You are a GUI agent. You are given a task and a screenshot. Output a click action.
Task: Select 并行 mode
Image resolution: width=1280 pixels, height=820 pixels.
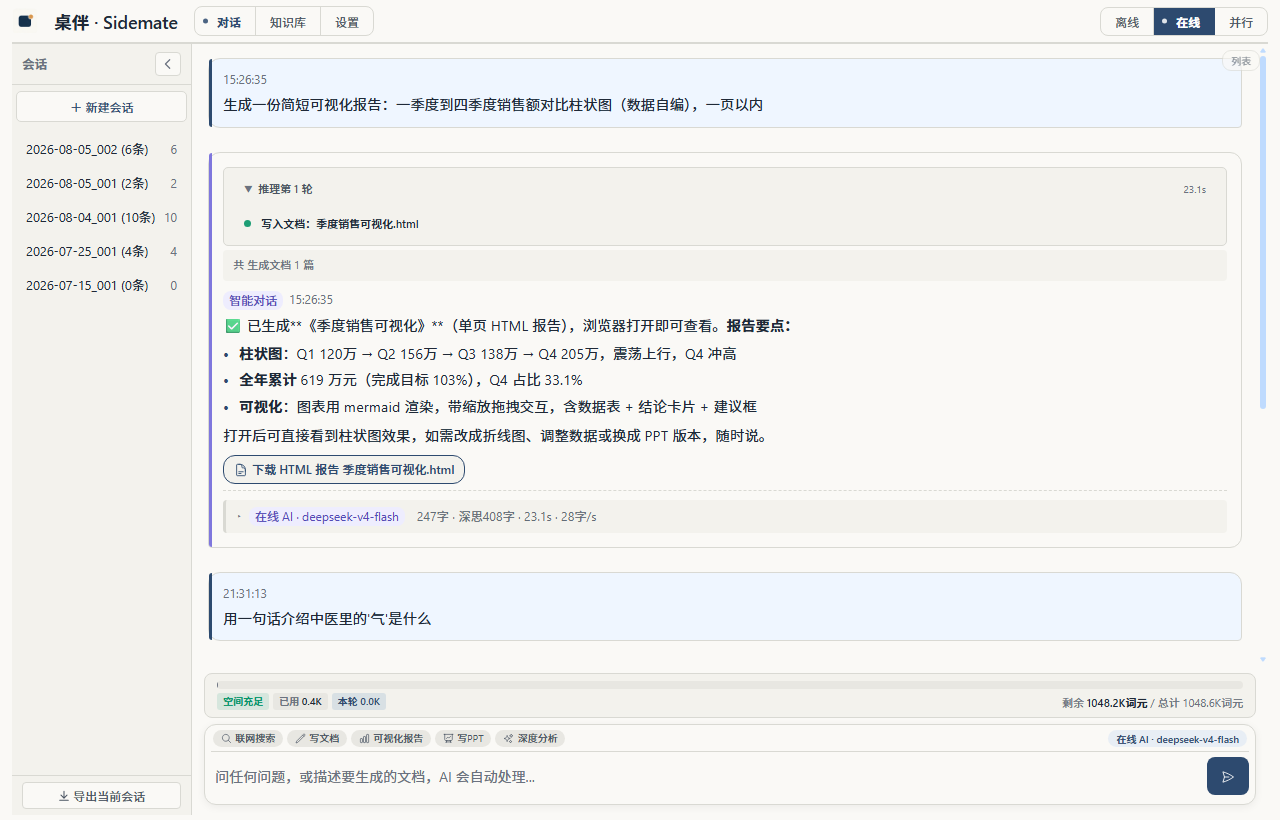pos(1241,22)
